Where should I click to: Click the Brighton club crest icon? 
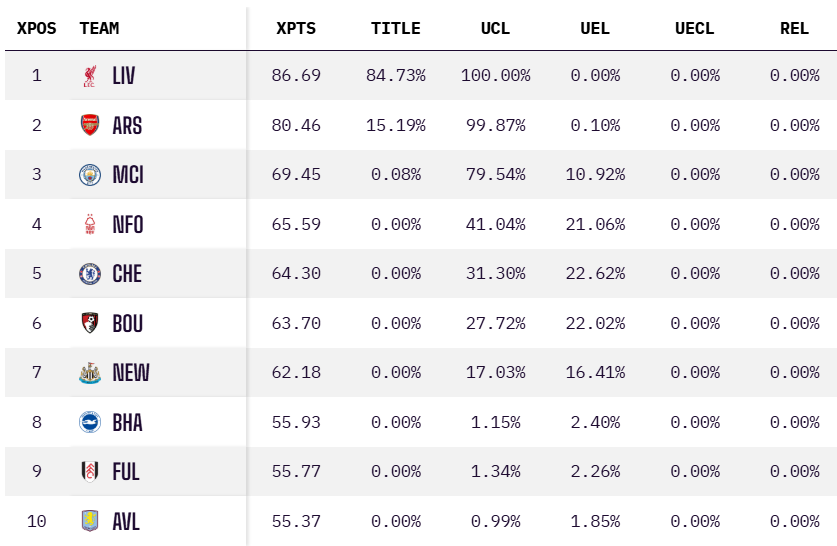coord(90,422)
